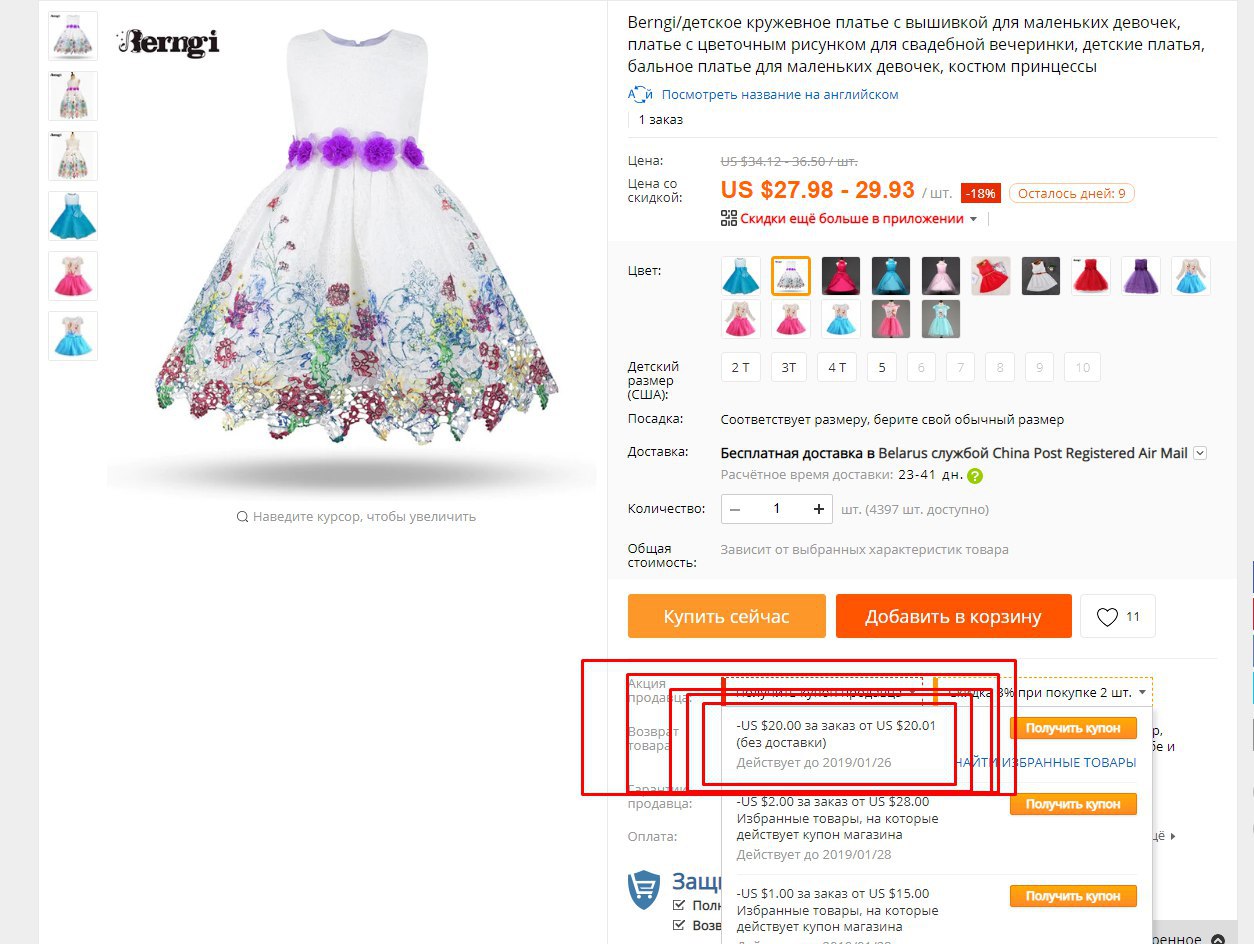Click the Купить сейчас button
This screenshot has width=1254, height=944.
(727, 616)
